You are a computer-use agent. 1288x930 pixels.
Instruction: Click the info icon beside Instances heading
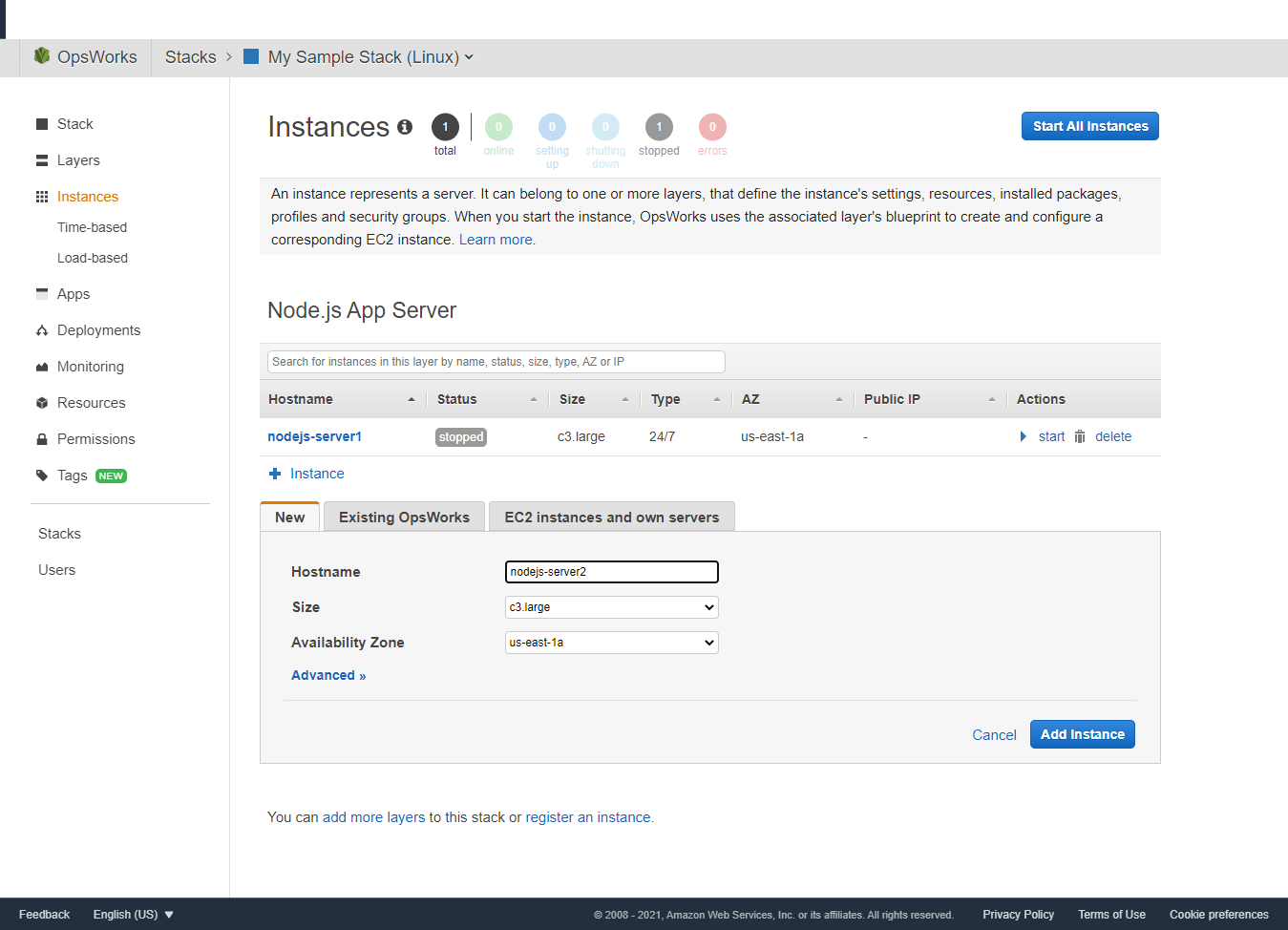coord(405,127)
